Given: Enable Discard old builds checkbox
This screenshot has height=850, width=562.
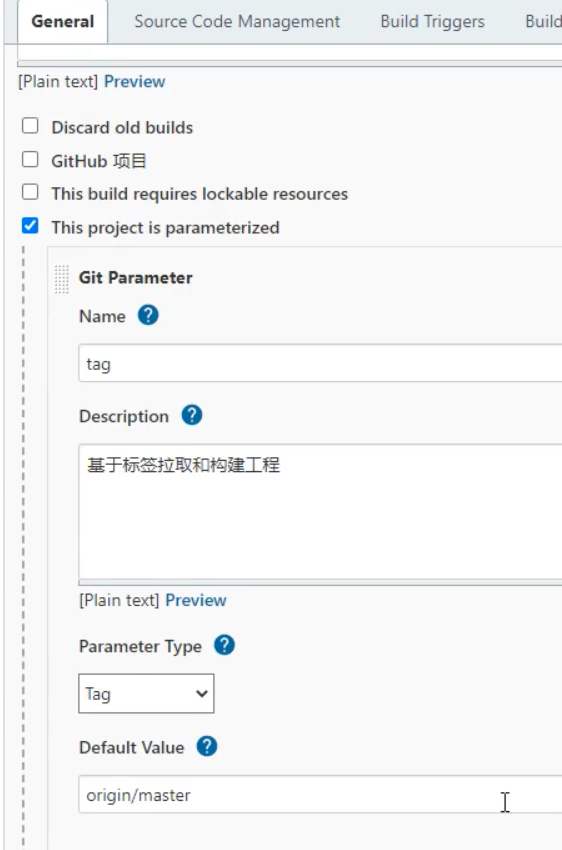Looking at the screenshot, I should [x=30, y=126].
